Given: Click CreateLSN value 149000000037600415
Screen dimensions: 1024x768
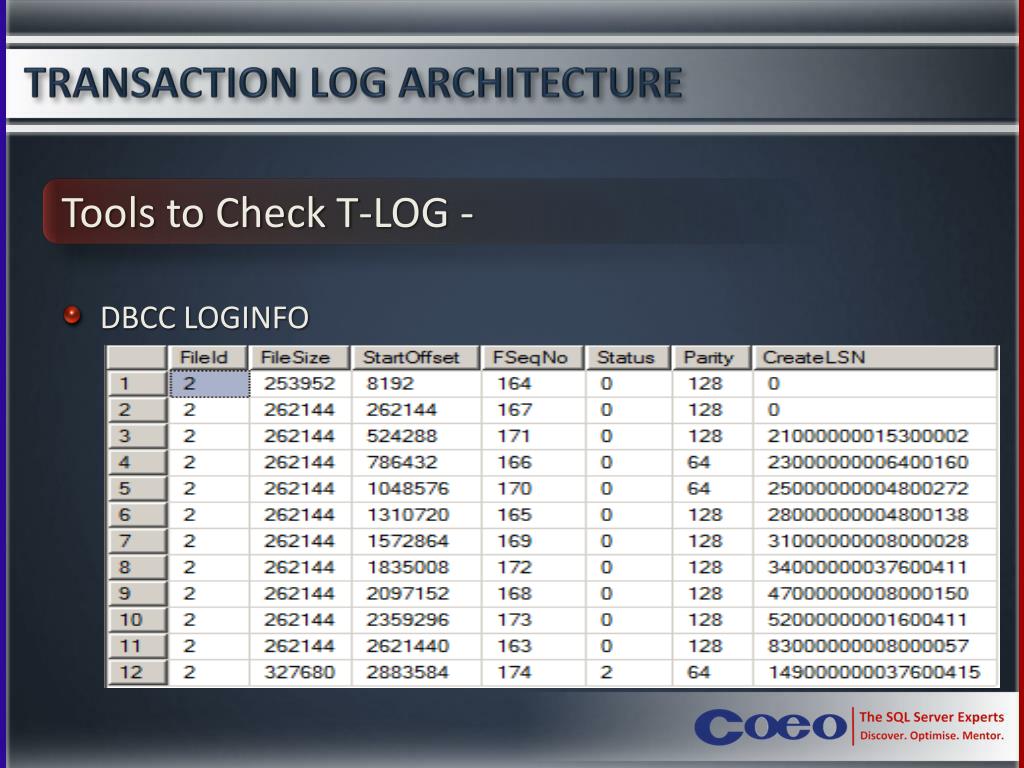Looking at the screenshot, I should pyautogui.click(x=874, y=672).
